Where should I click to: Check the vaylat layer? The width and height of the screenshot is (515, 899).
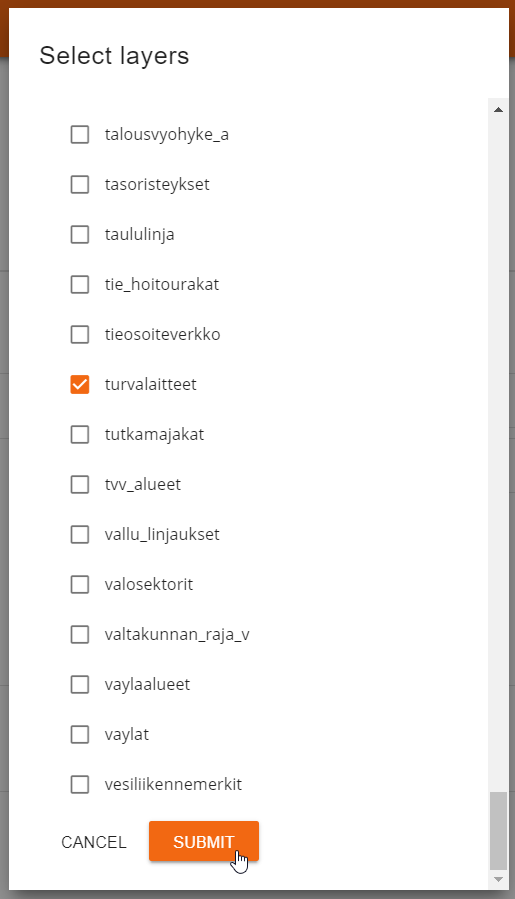[x=80, y=734]
